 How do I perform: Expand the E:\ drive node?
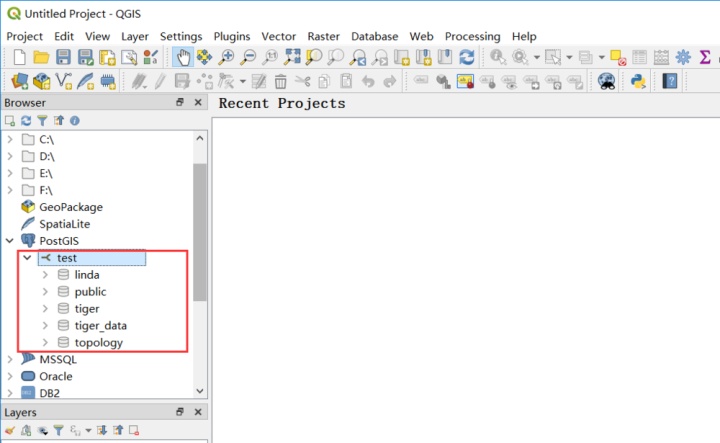(10, 173)
